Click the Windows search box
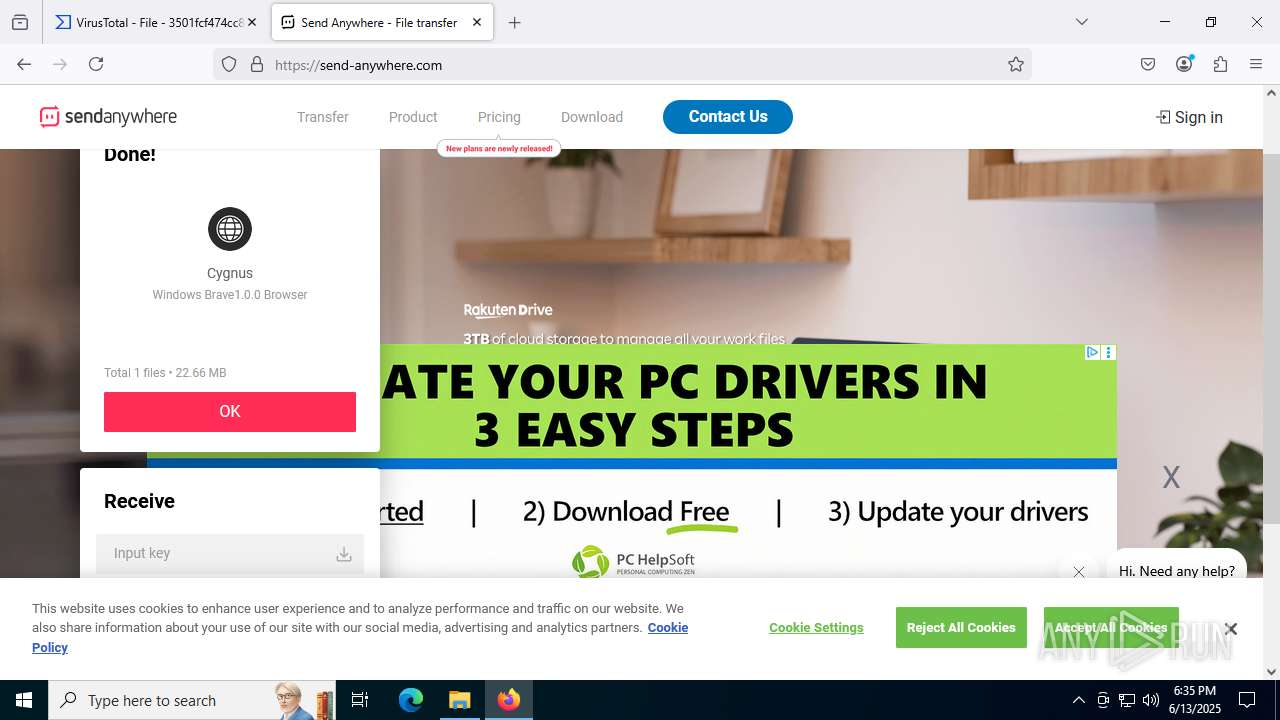The width and height of the screenshot is (1280, 720). pos(191,700)
